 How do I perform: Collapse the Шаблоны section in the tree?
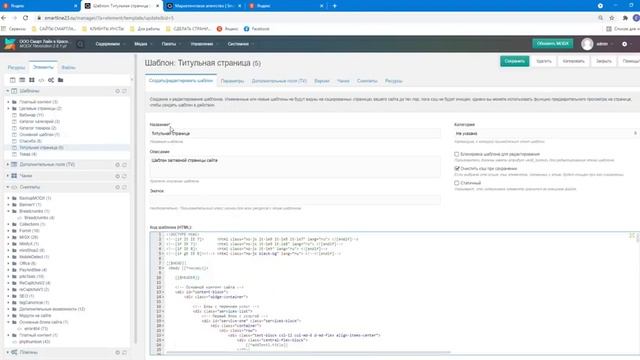[8, 91]
